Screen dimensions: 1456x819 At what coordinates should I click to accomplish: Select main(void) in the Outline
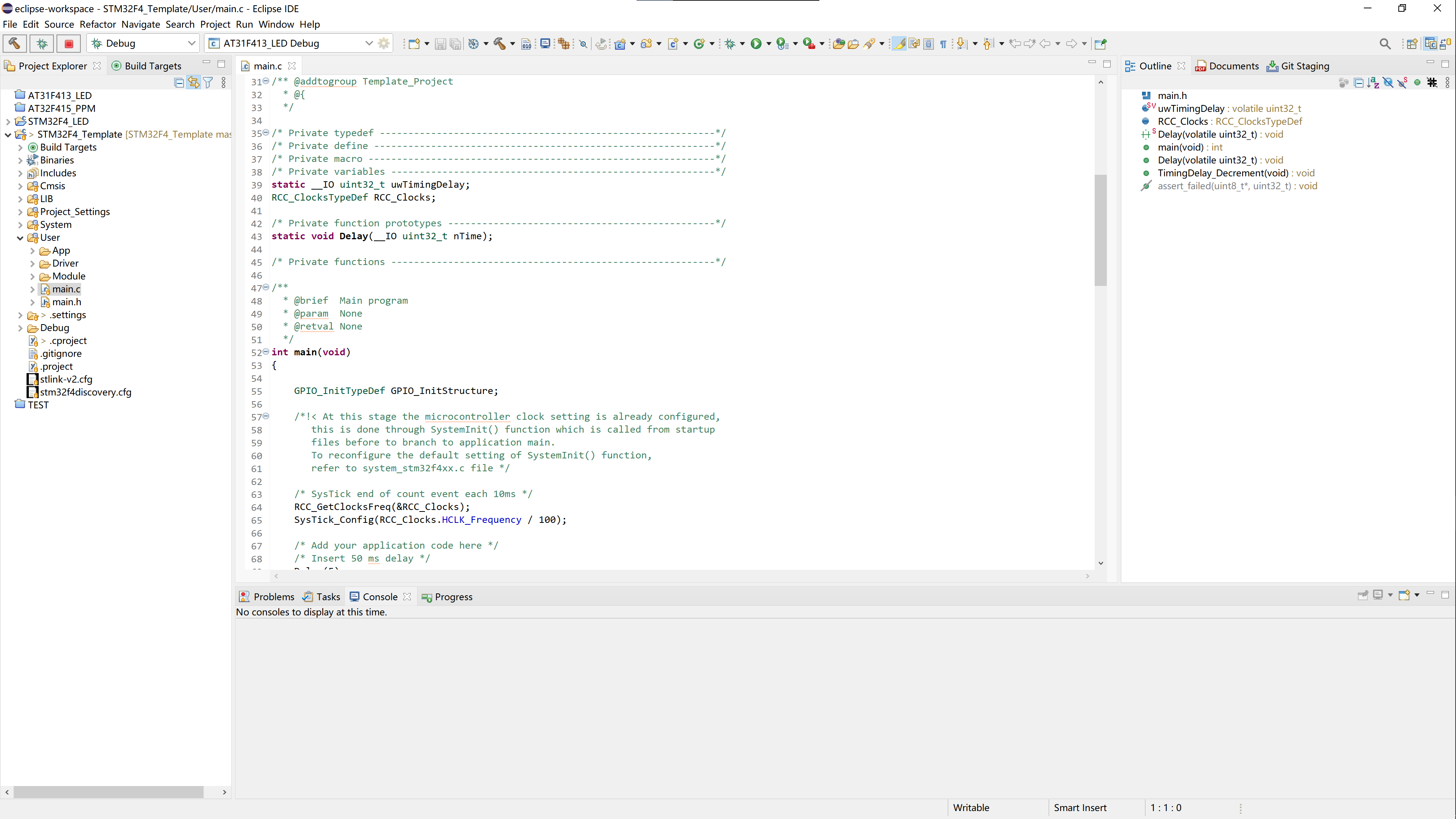point(1180,147)
